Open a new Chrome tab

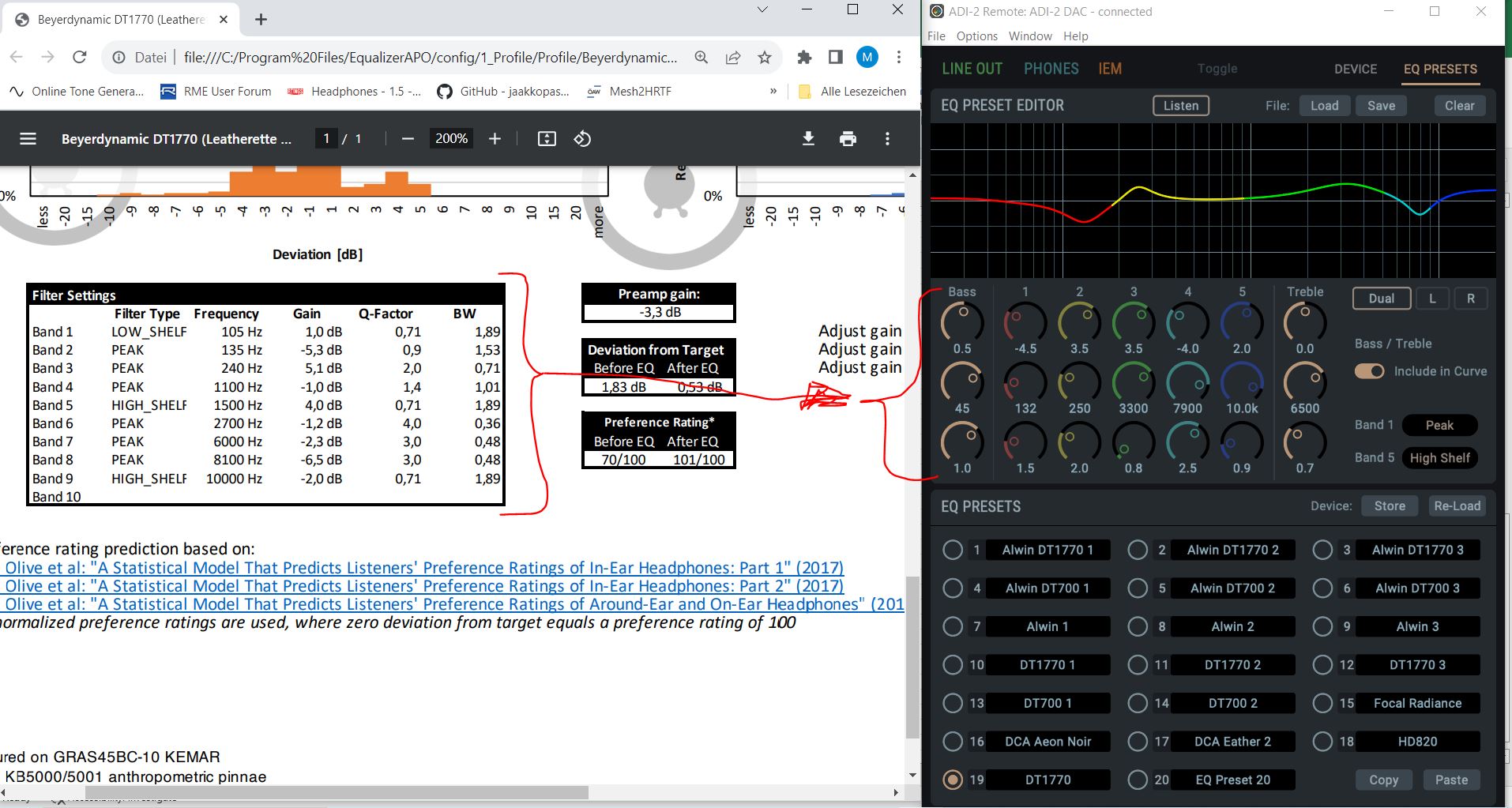pyautogui.click(x=261, y=19)
